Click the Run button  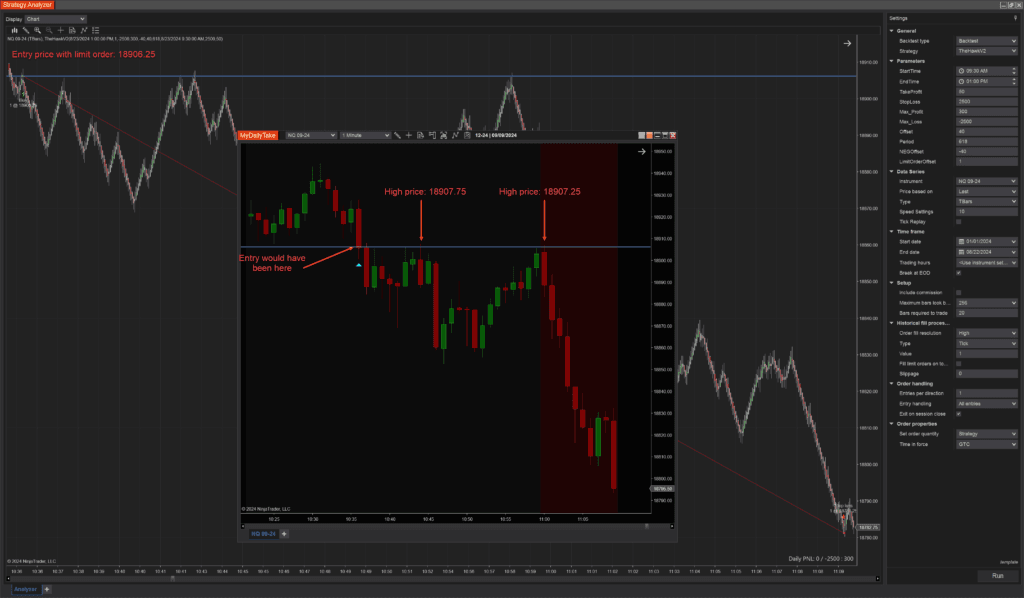coord(997,576)
